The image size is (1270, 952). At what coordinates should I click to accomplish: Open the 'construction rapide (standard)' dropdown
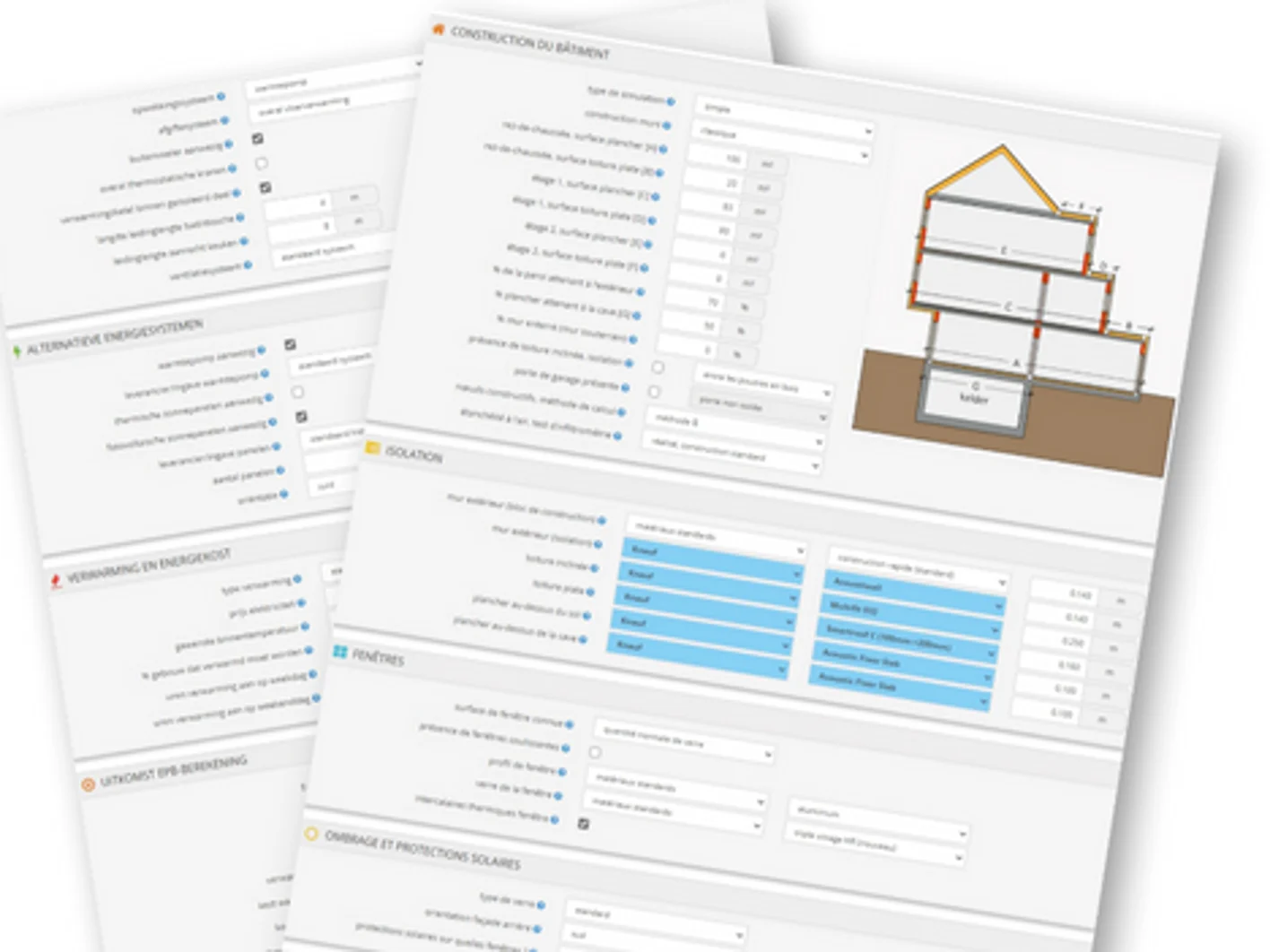(918, 570)
